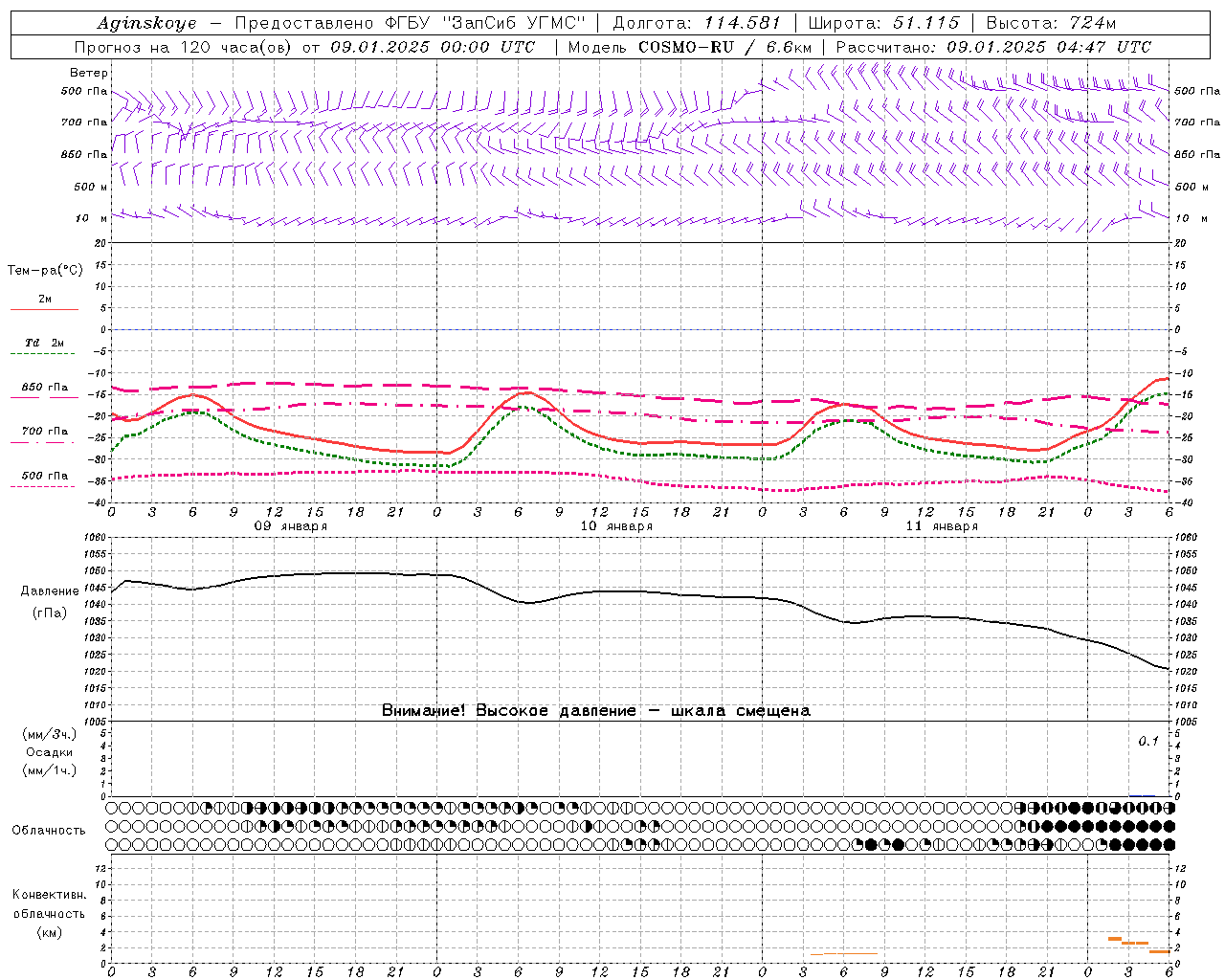Click the '2м' temperature legend entry

point(45,300)
